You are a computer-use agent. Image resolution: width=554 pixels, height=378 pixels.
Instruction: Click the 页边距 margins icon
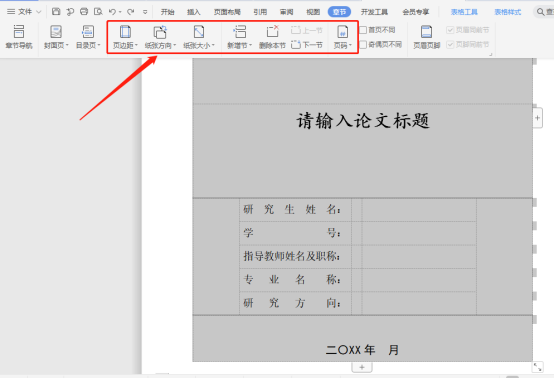tap(125, 32)
